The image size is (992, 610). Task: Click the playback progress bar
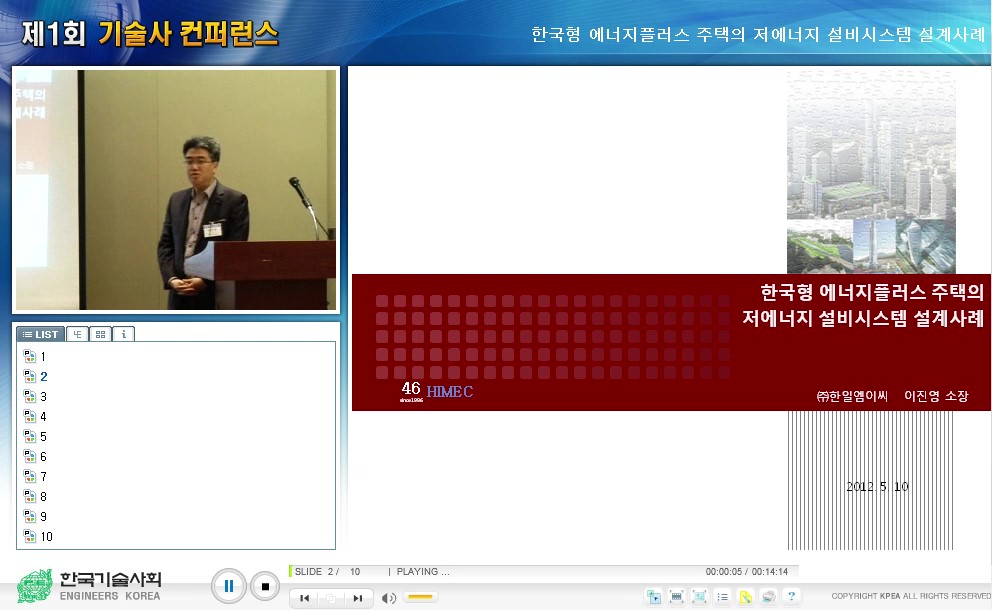pyautogui.click(x=540, y=565)
